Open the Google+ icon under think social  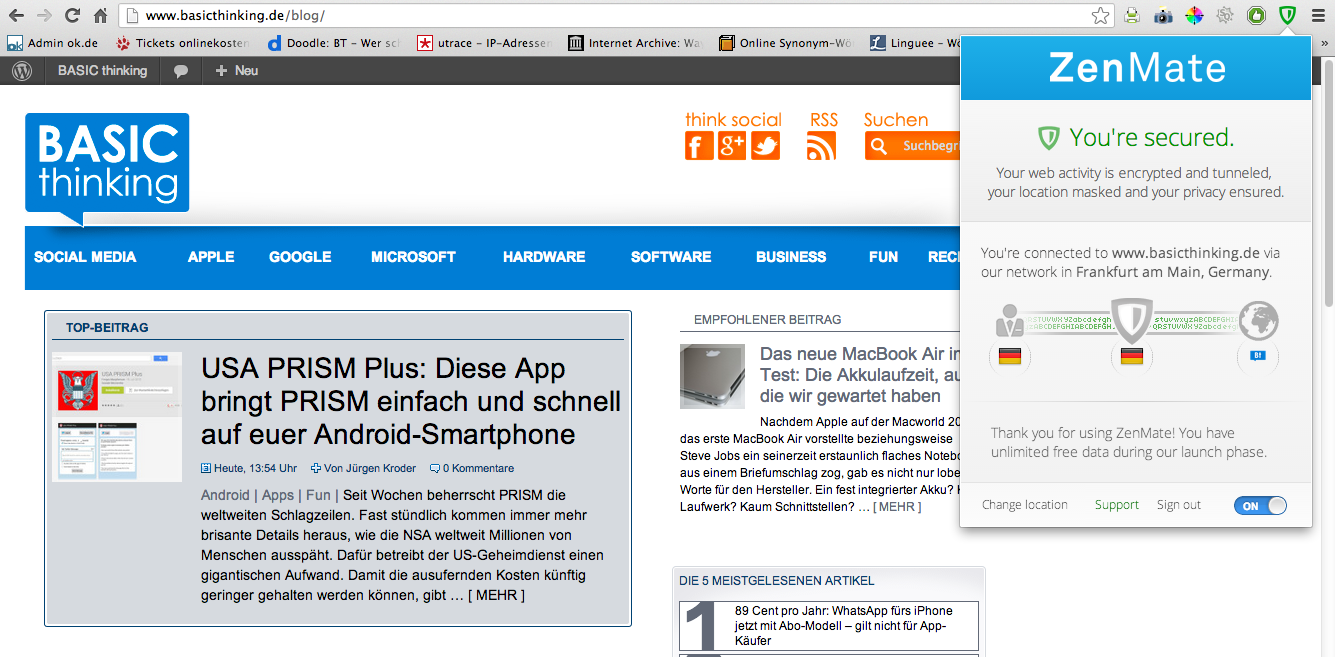pyautogui.click(x=732, y=146)
